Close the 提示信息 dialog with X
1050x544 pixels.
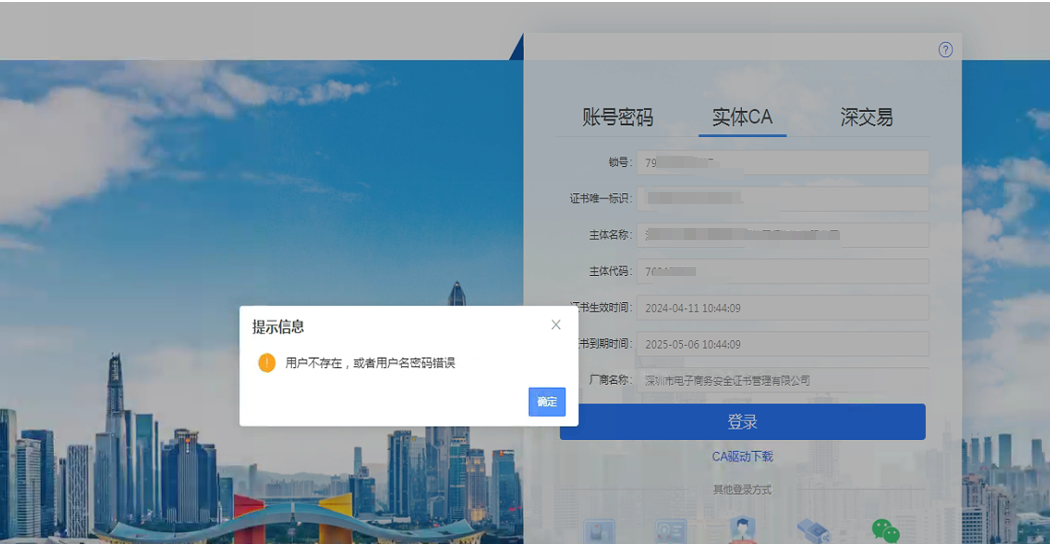tap(556, 325)
